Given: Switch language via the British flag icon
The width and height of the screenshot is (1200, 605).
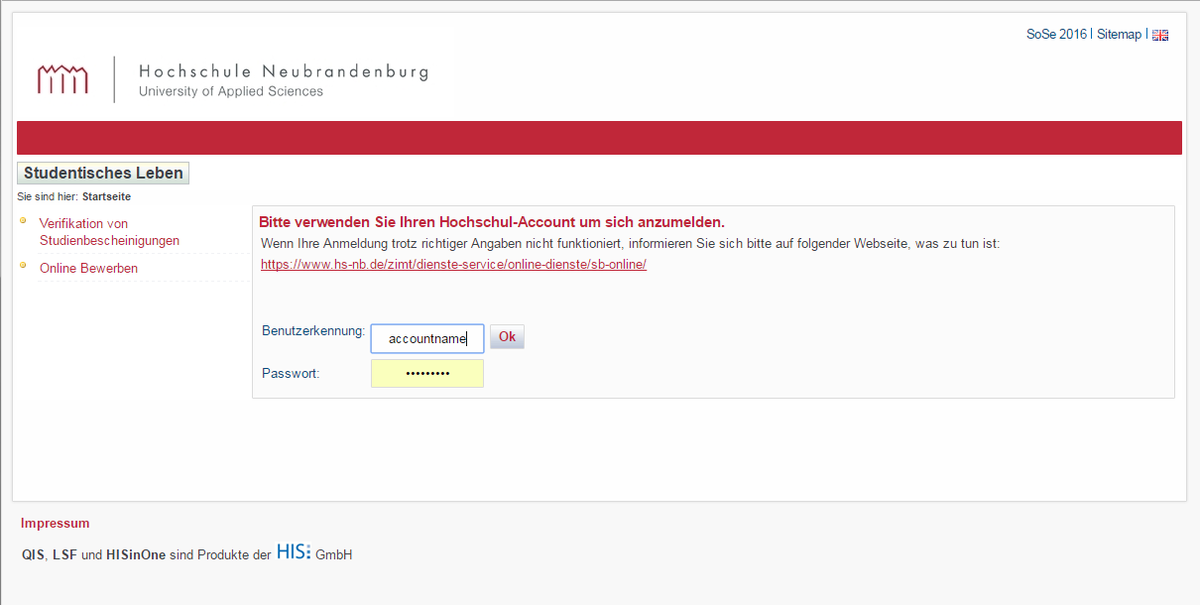Looking at the screenshot, I should click(1160, 35).
